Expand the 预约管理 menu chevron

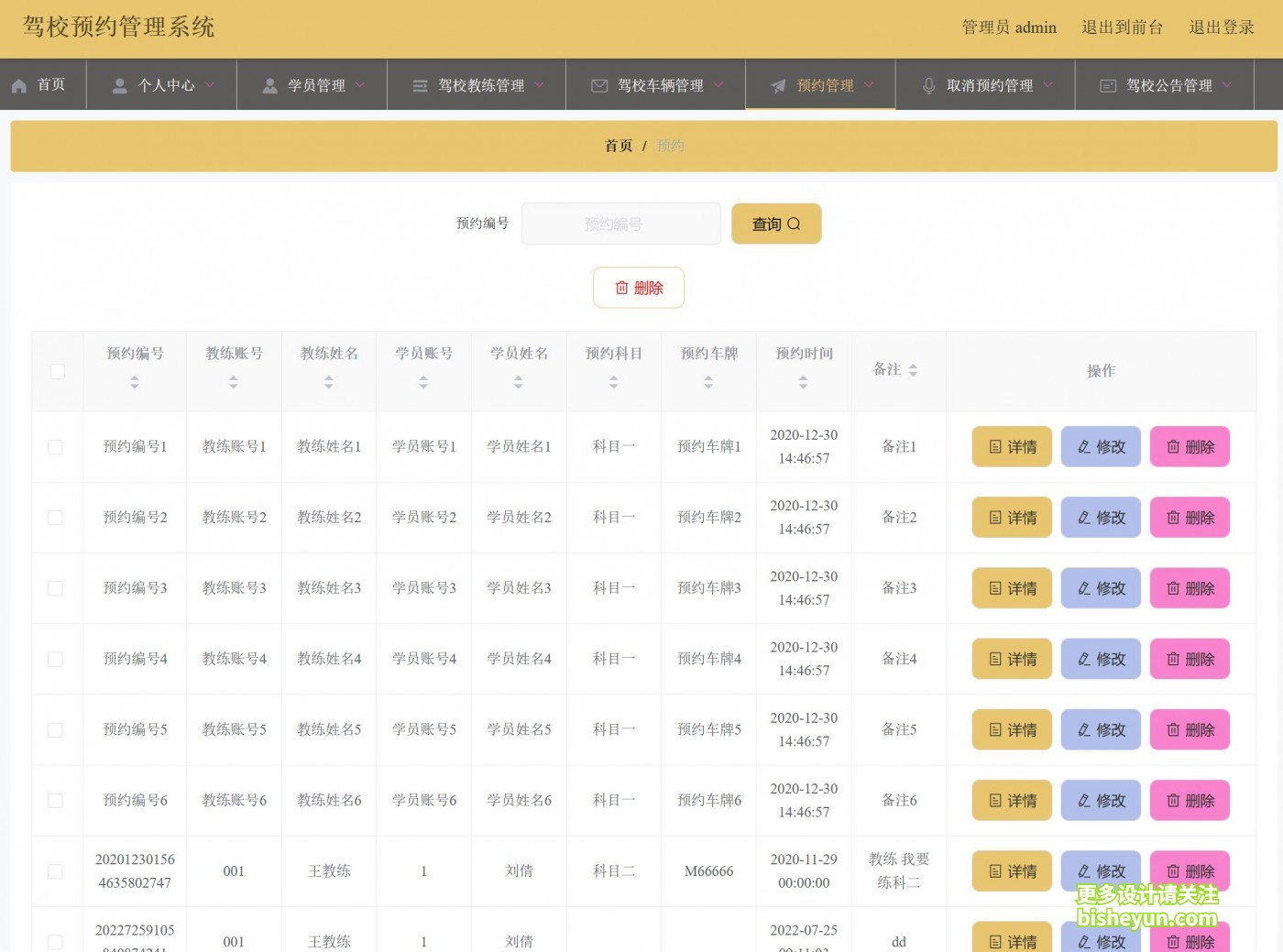(869, 84)
